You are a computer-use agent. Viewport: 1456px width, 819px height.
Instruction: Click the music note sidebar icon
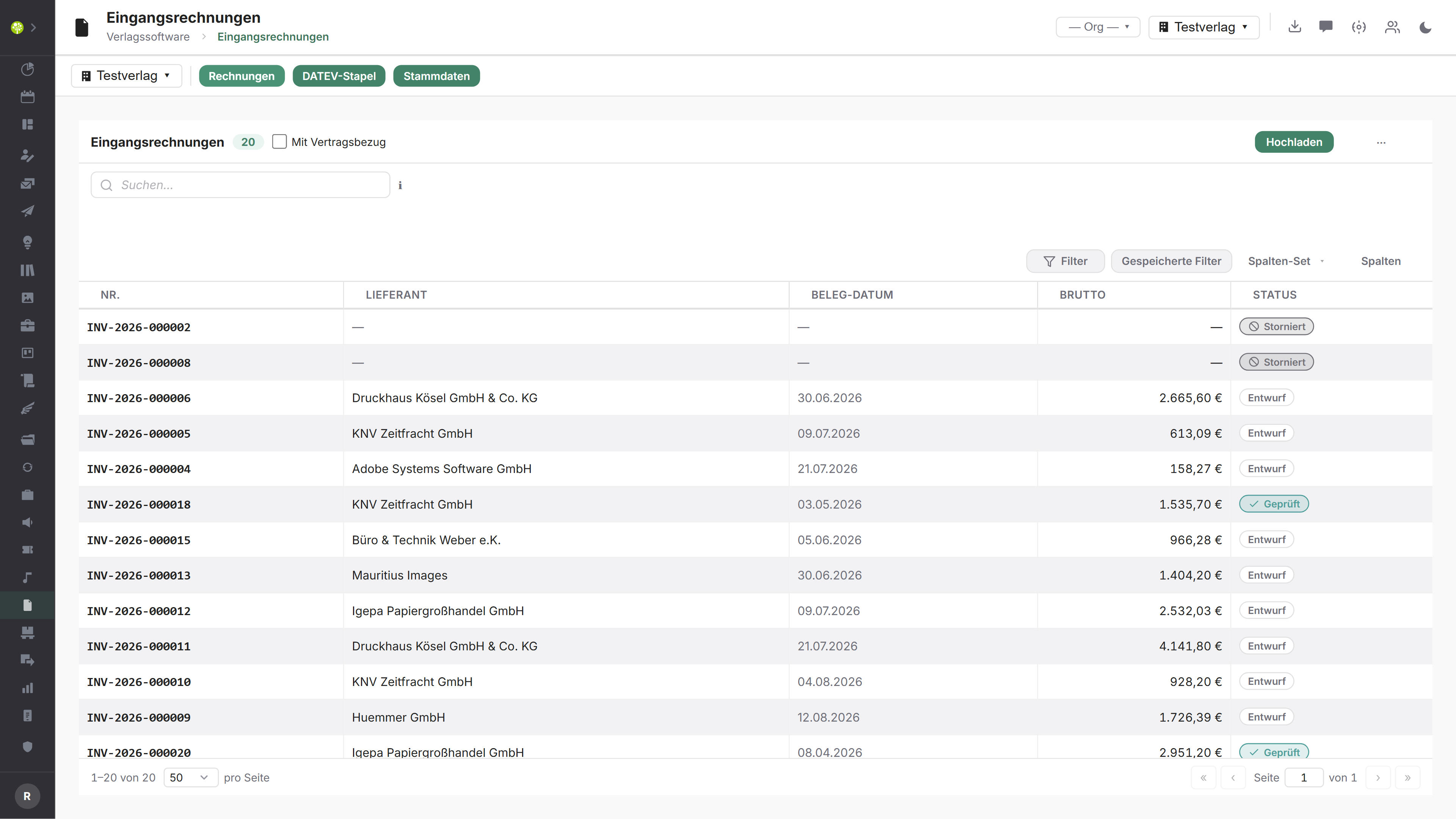click(27, 577)
